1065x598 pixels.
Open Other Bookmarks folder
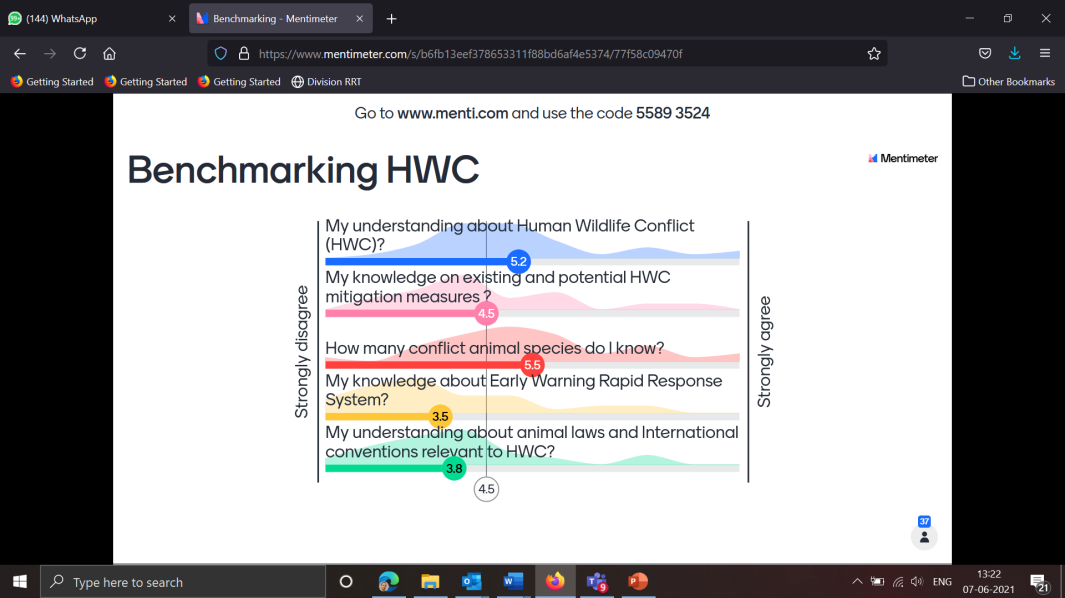(x=1008, y=82)
